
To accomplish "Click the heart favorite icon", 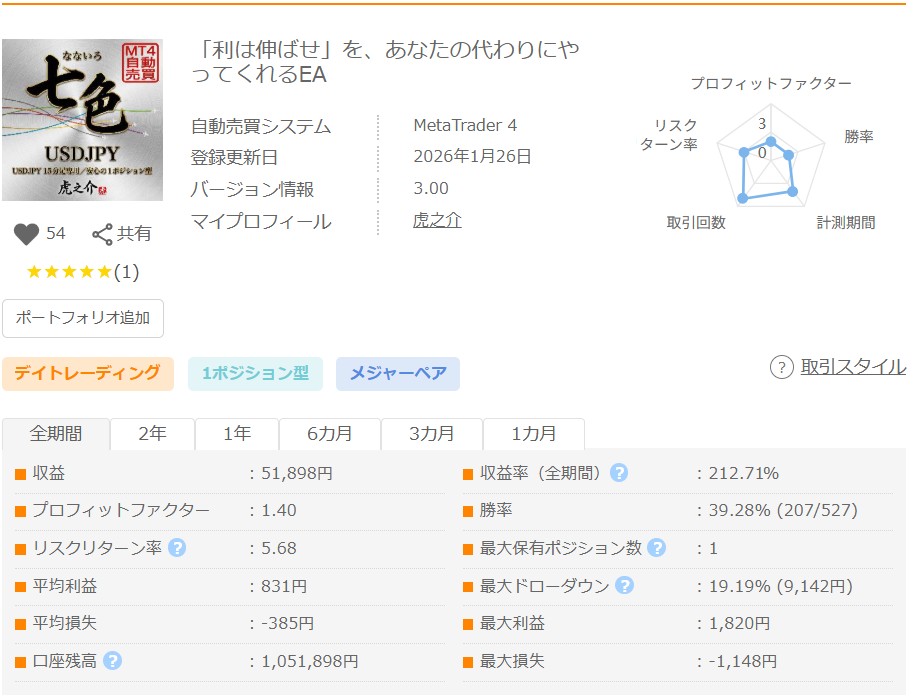I will (x=26, y=234).
